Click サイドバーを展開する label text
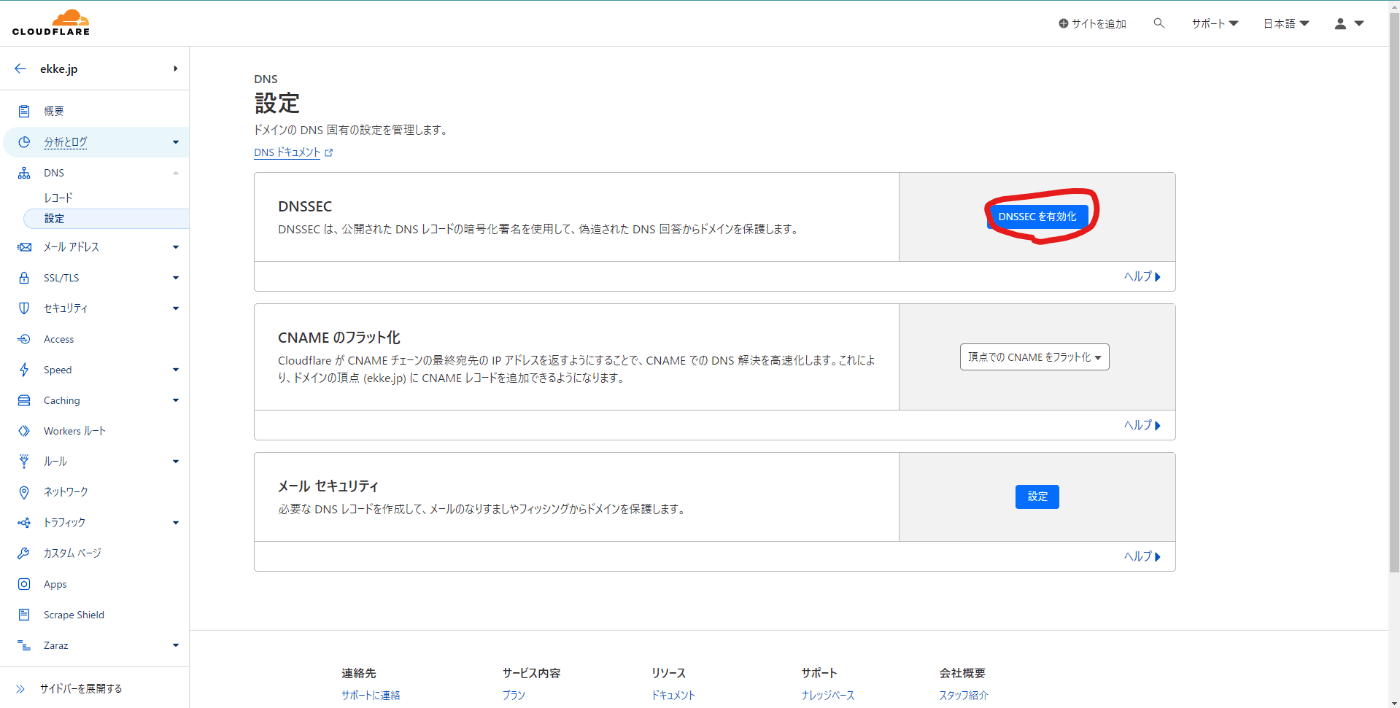The width and height of the screenshot is (1400, 708). click(x=81, y=689)
